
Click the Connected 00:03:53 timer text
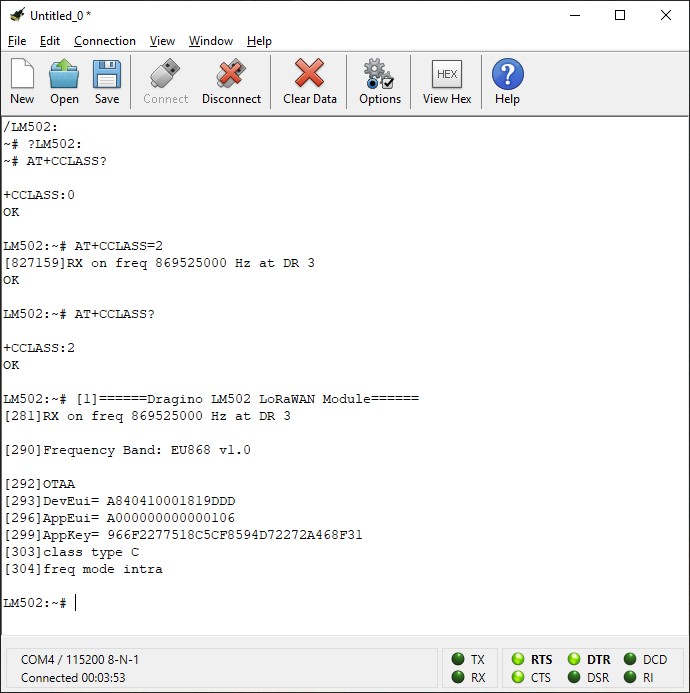pos(73,678)
